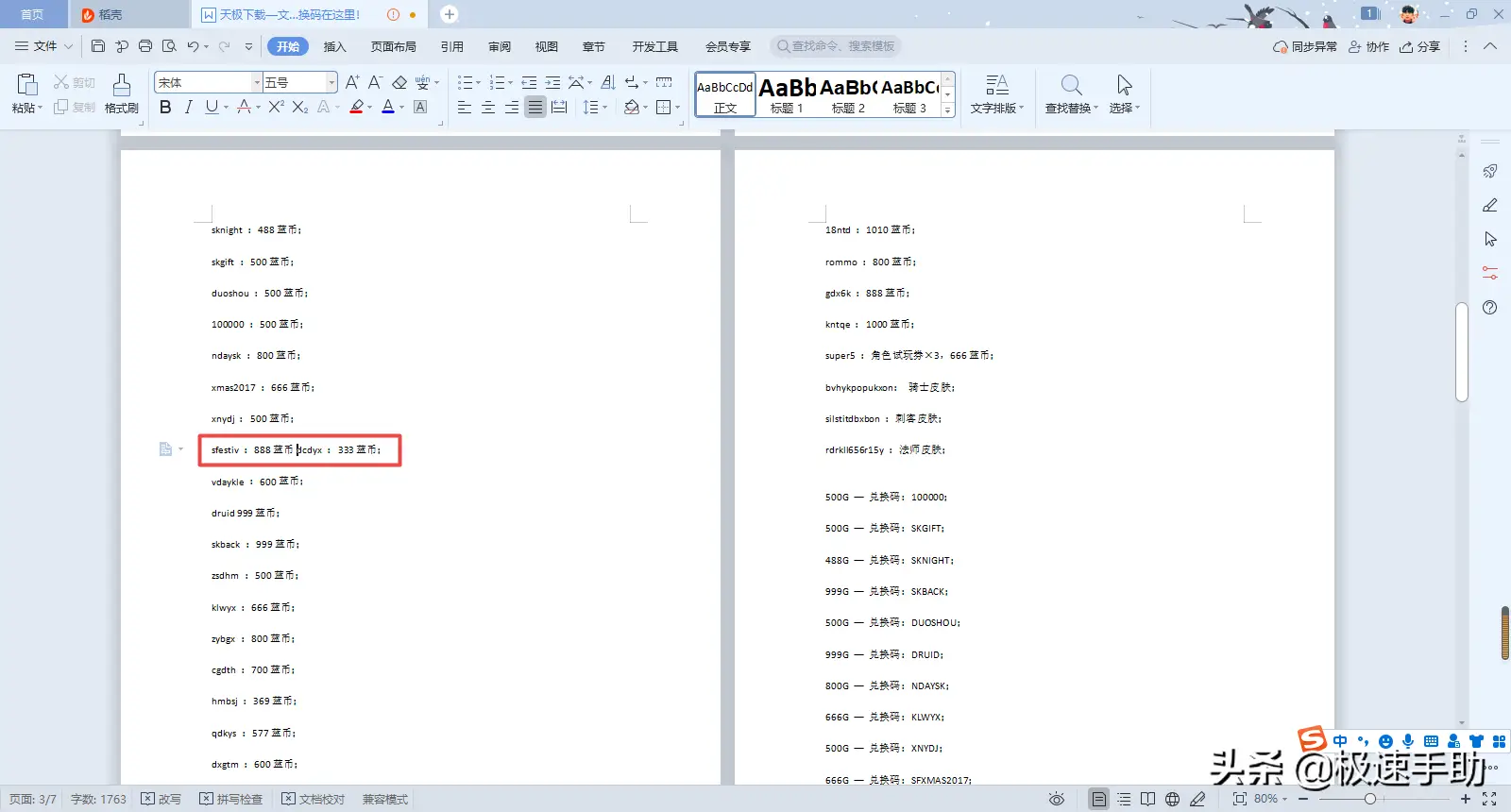The width and height of the screenshot is (1511, 812).
Task: Click the clear formatting eraser icon
Action: pyautogui.click(x=399, y=83)
